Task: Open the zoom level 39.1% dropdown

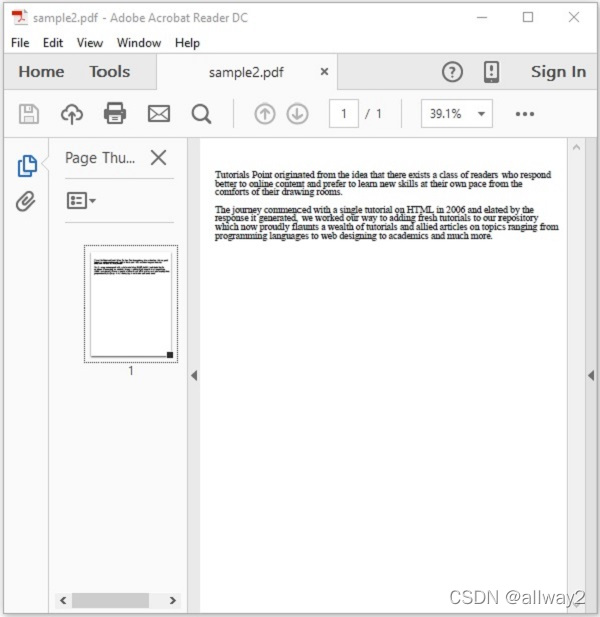Action: (456, 114)
